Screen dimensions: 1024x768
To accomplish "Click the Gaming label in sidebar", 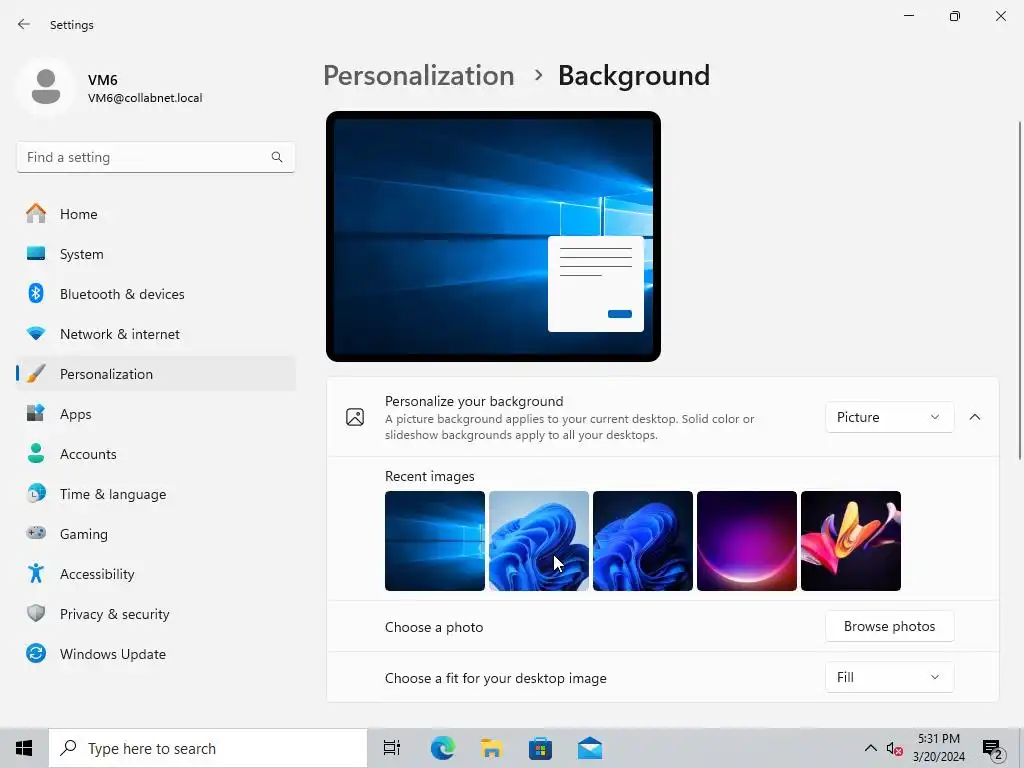I will click(x=84, y=534).
